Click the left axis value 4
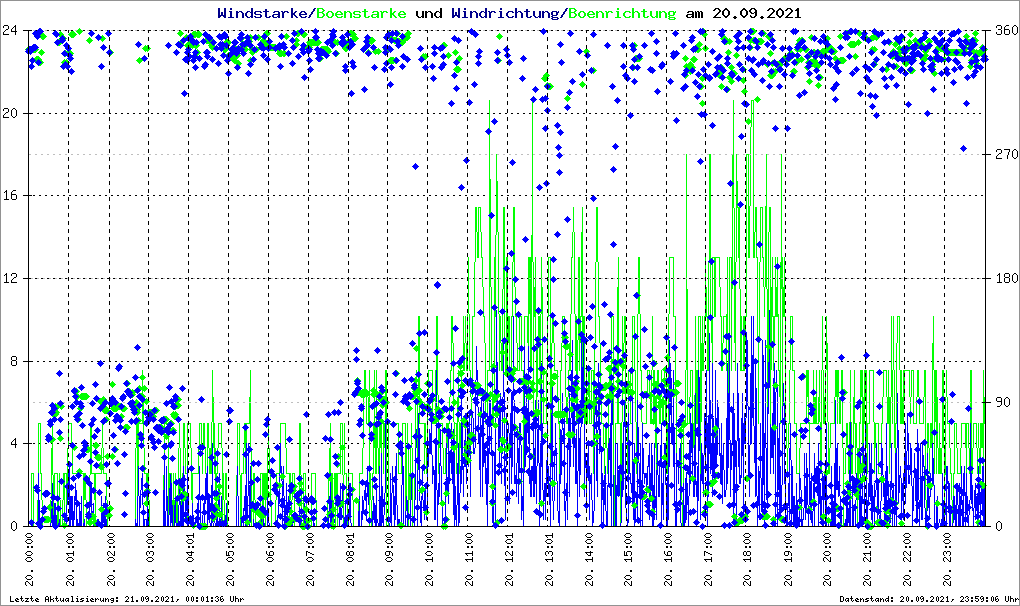This screenshot has width=1020, height=606. click(x=13, y=443)
